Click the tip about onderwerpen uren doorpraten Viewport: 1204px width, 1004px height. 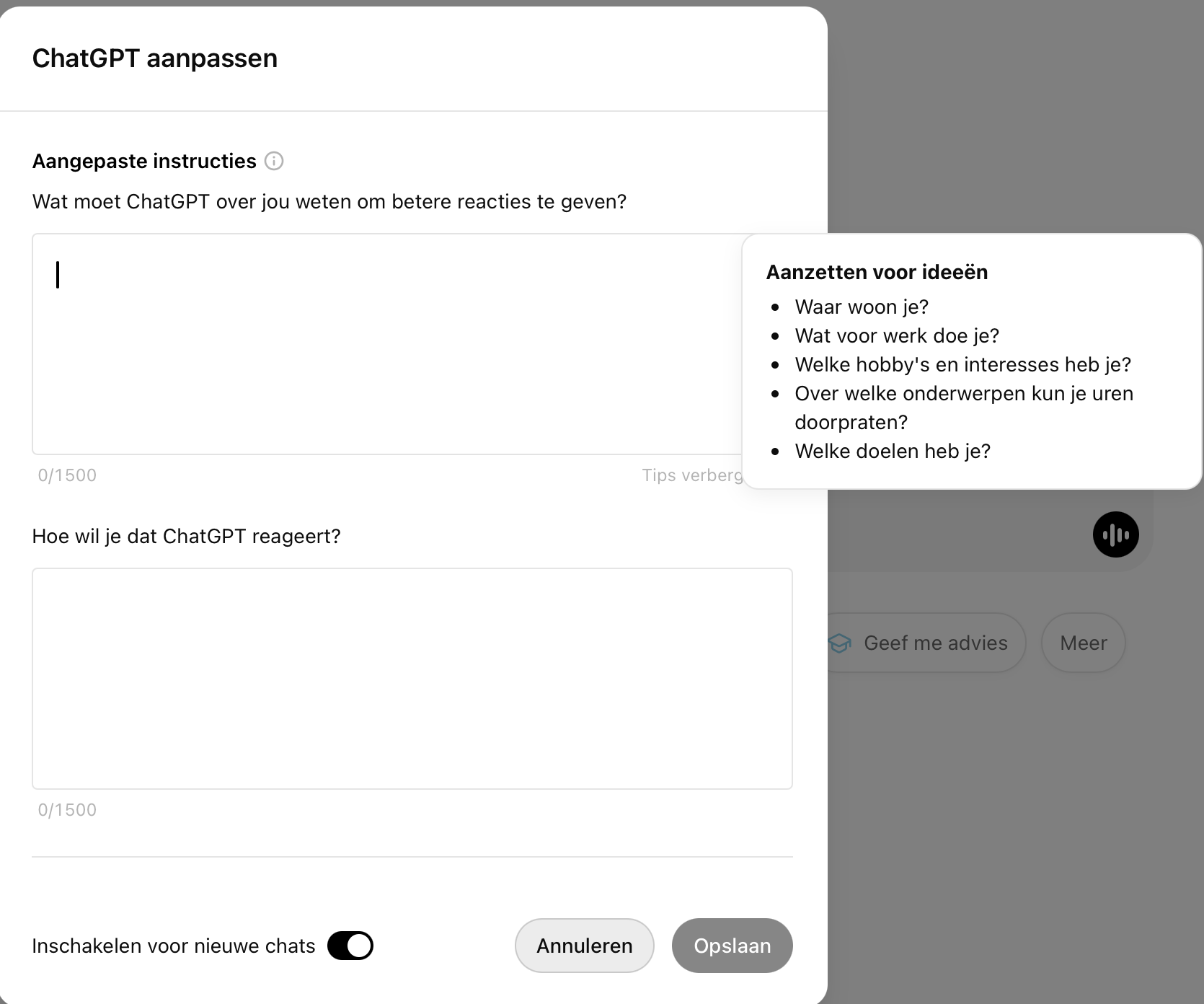point(964,408)
